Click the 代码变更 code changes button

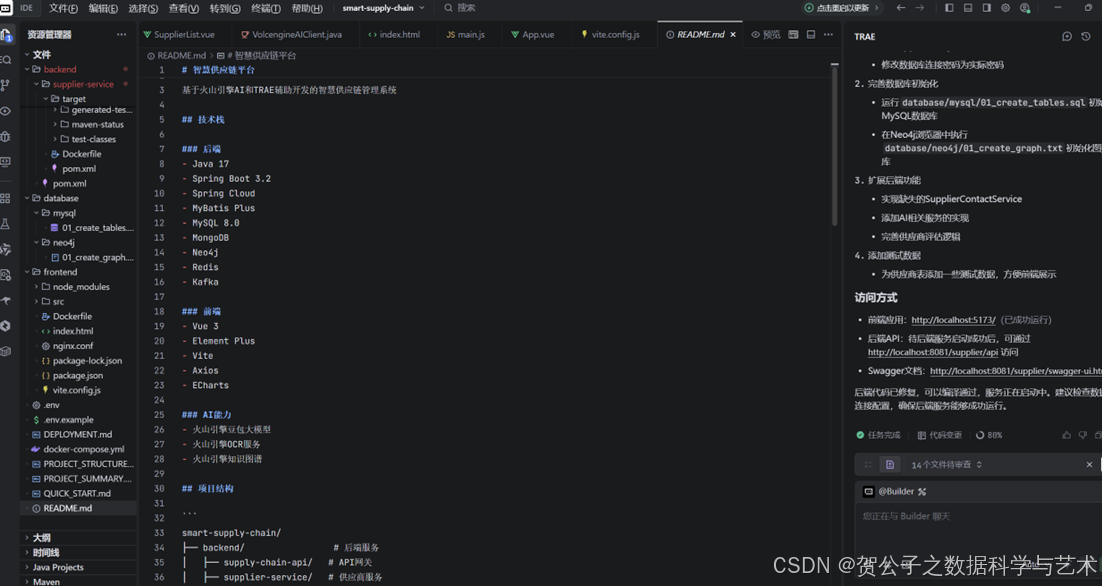click(939, 435)
